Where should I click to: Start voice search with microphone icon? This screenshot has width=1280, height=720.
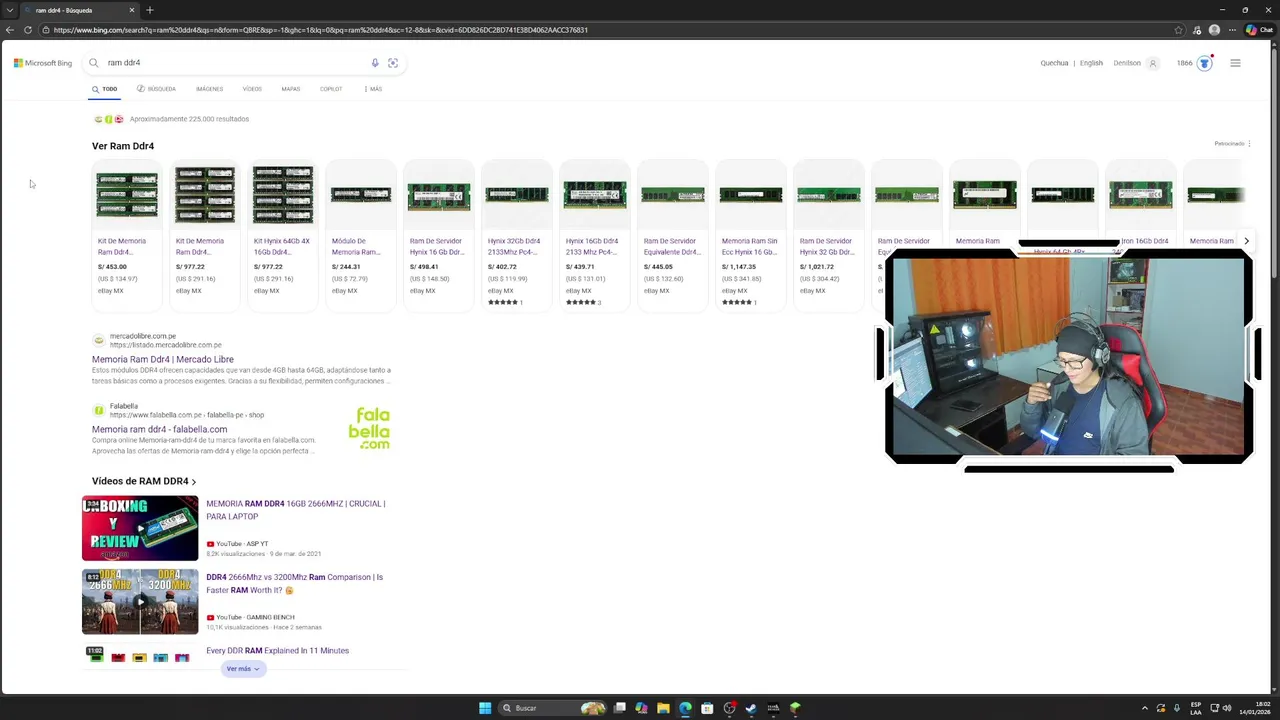tap(375, 63)
